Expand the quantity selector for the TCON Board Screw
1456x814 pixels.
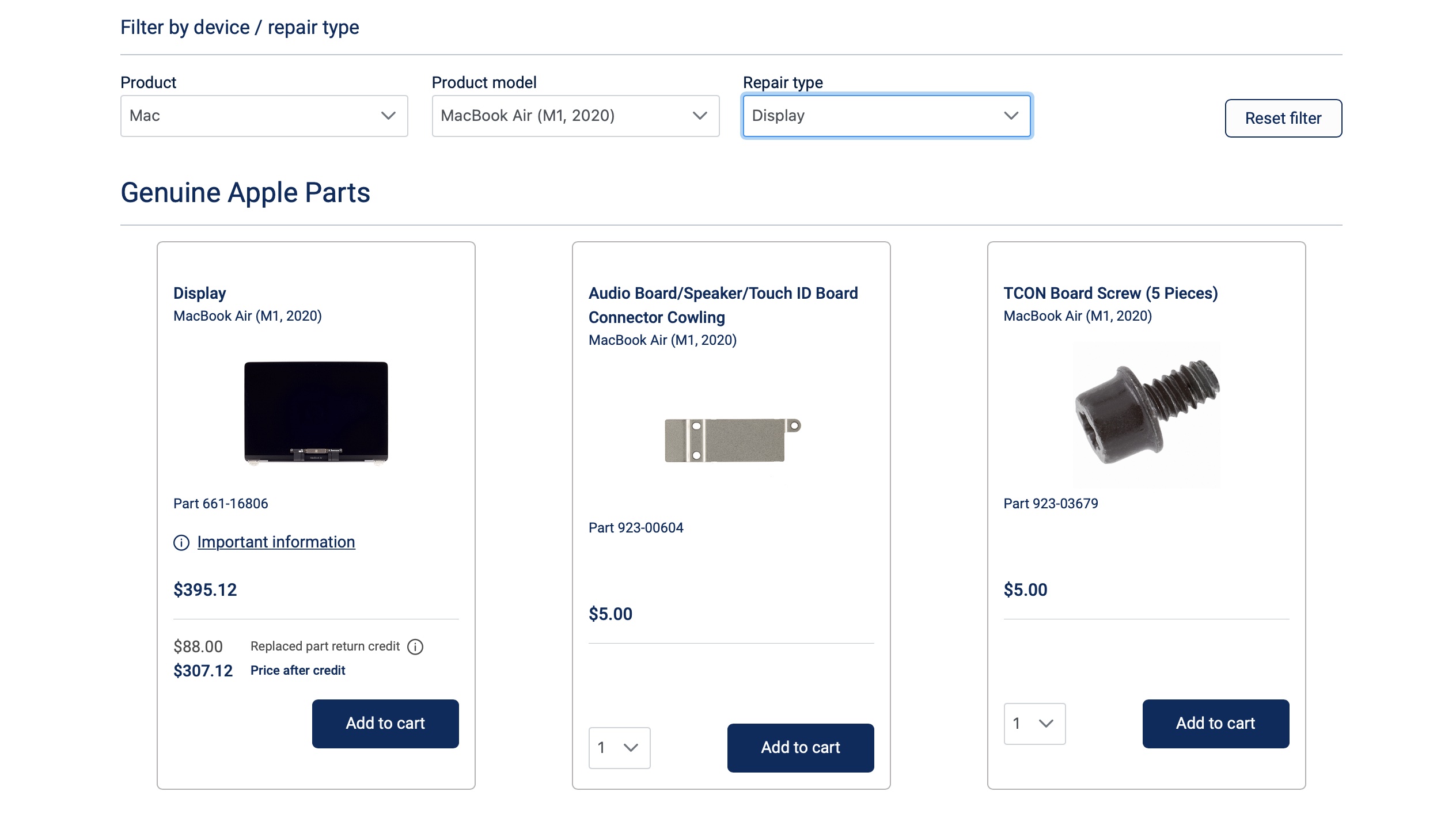pos(1034,724)
